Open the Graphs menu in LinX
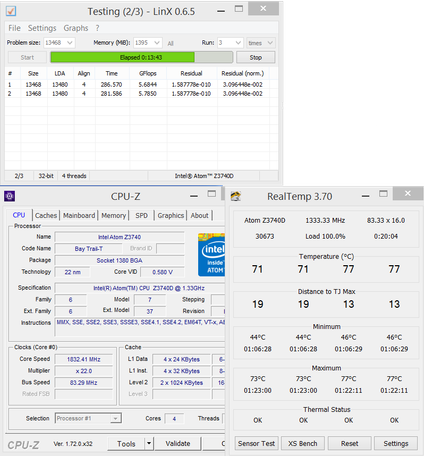The width and height of the screenshot is (424, 456). click(x=76, y=28)
